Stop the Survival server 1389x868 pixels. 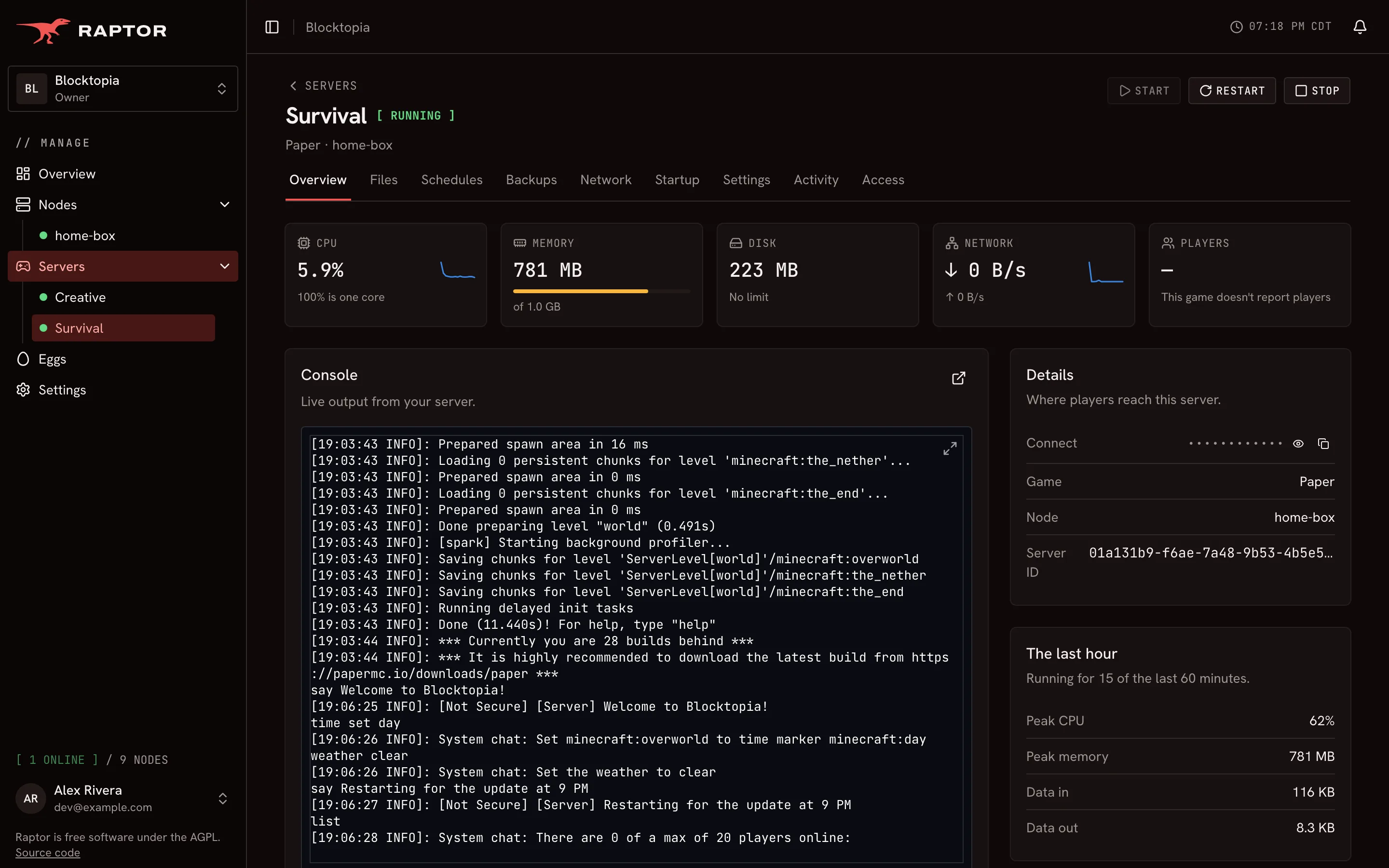click(1317, 91)
